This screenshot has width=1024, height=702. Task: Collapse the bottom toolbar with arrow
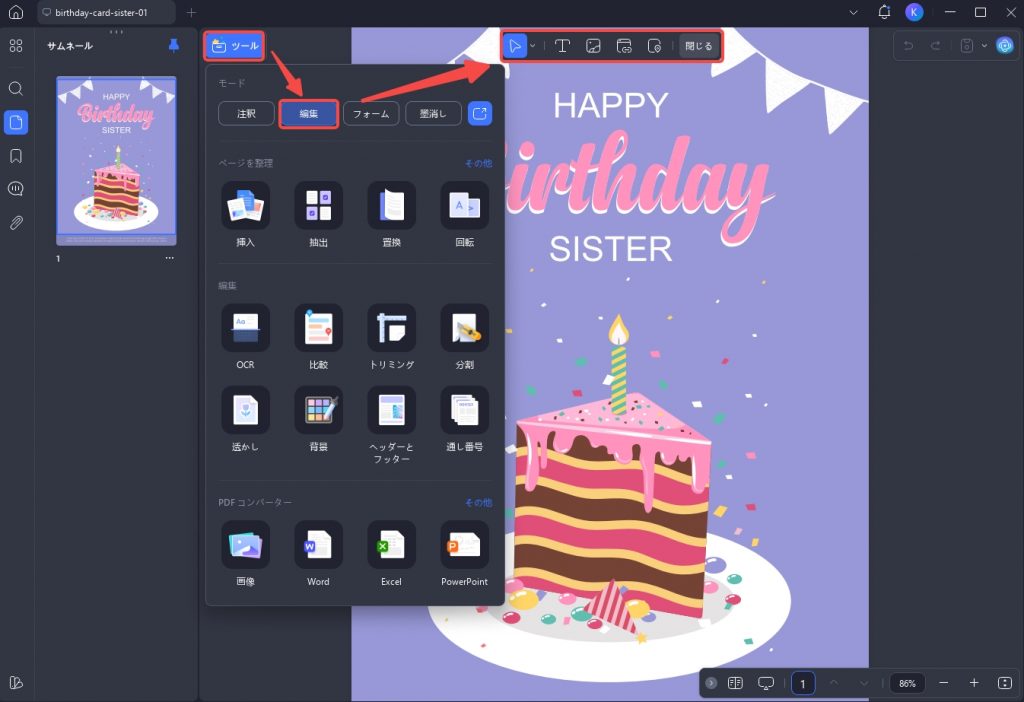711,683
